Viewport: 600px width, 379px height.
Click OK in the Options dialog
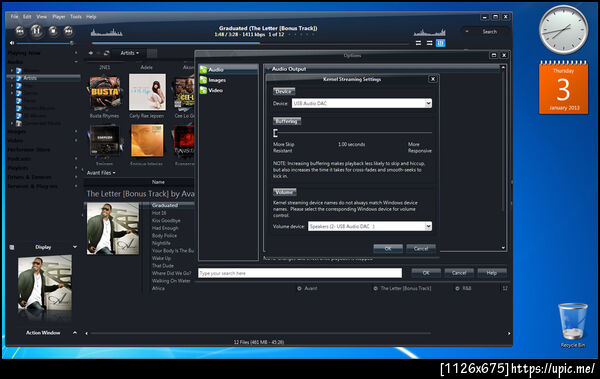pos(426,273)
